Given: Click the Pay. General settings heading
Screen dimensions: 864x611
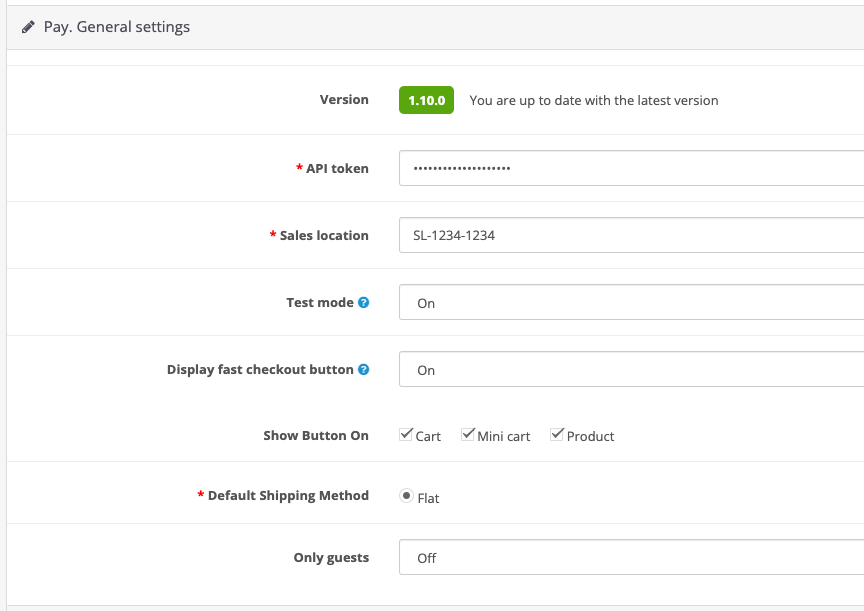Looking at the screenshot, I should pos(117,27).
